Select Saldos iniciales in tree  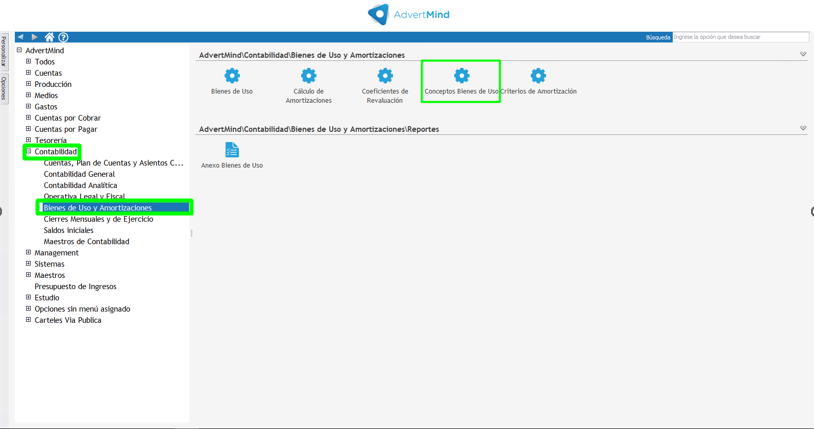tap(69, 230)
